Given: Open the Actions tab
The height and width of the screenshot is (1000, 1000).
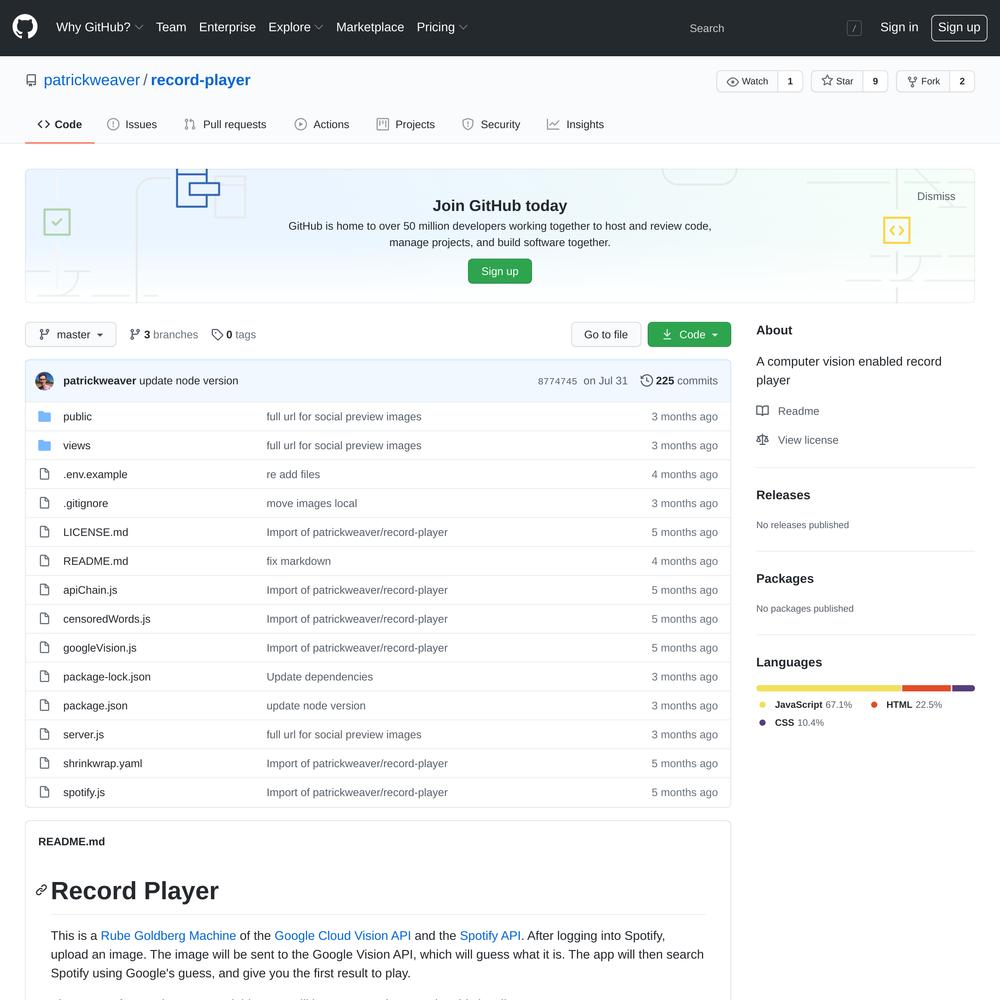Looking at the screenshot, I should click(x=322, y=124).
